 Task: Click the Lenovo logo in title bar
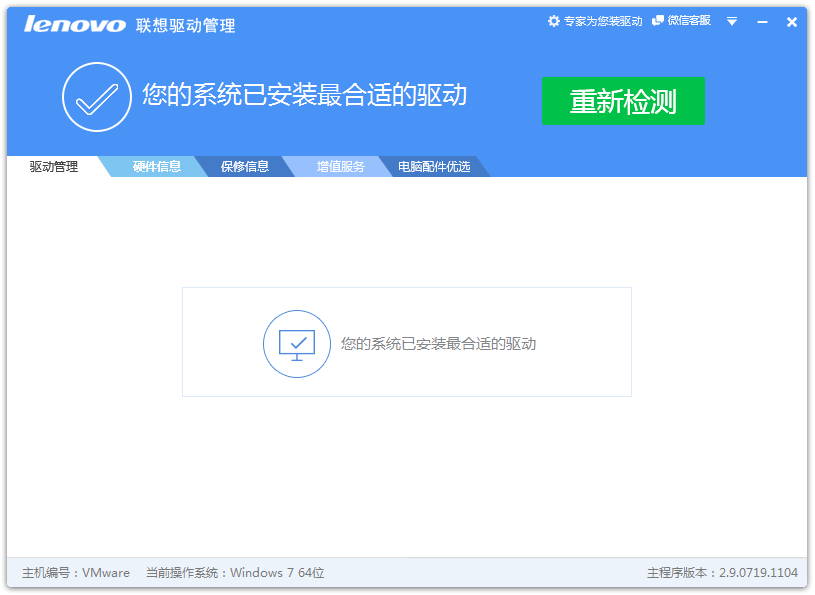tap(75, 24)
